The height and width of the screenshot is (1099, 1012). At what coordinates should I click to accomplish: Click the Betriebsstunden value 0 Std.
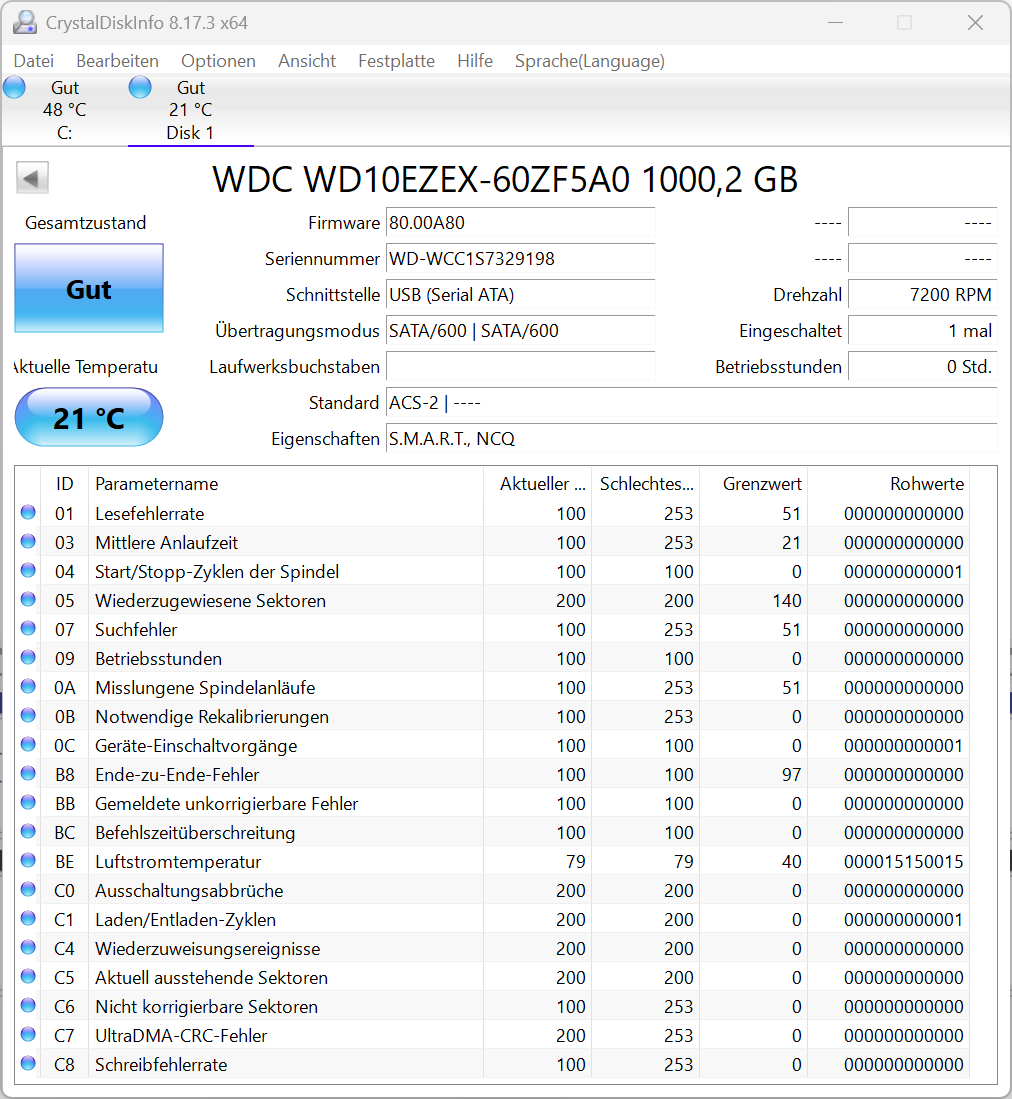pyautogui.click(x=923, y=367)
